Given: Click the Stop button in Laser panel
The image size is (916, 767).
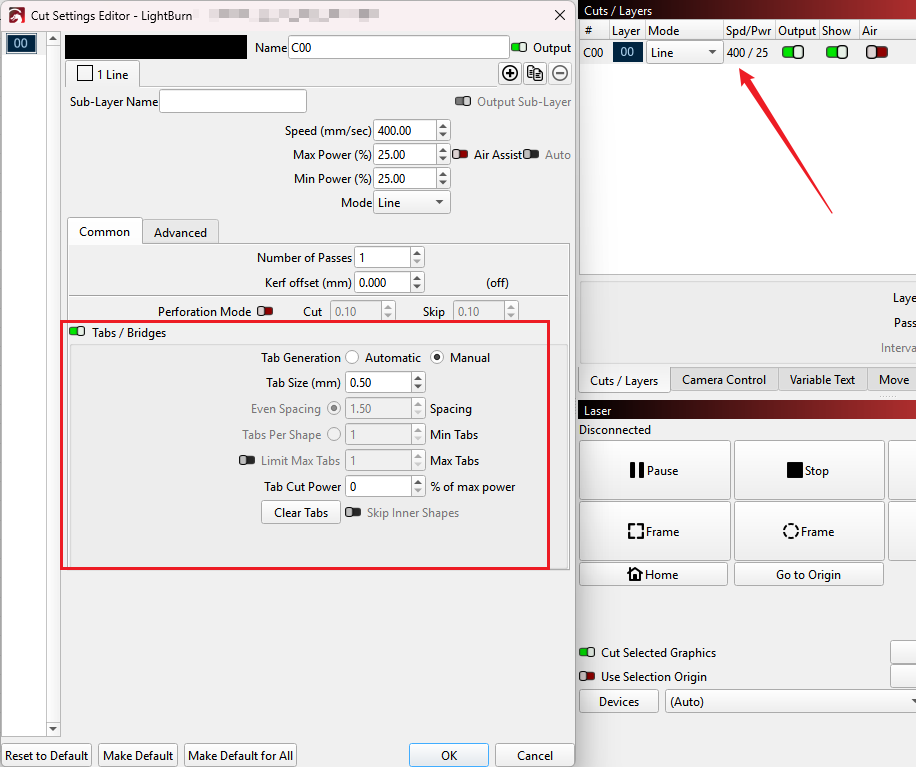Looking at the screenshot, I should coord(808,470).
